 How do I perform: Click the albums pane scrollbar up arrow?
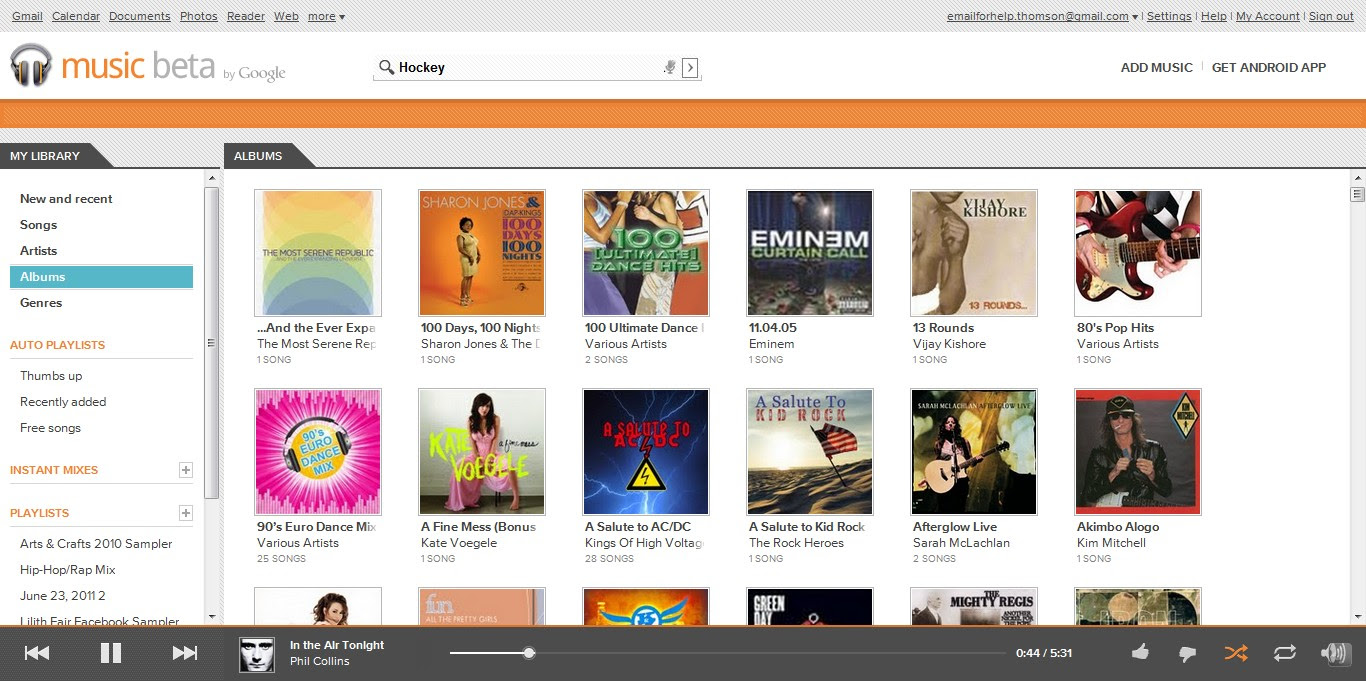pos(1357,179)
